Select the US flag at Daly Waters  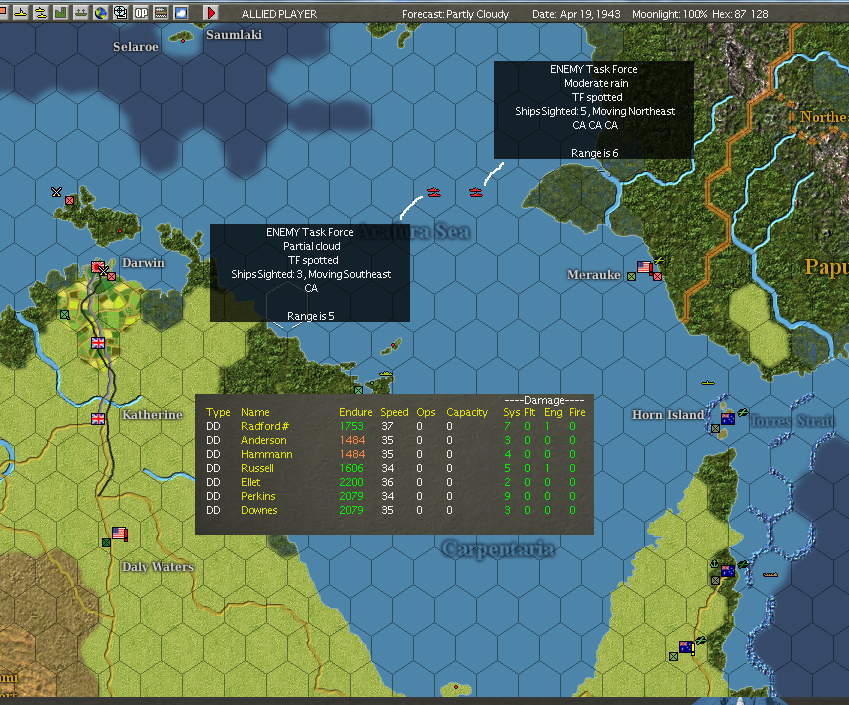point(120,533)
